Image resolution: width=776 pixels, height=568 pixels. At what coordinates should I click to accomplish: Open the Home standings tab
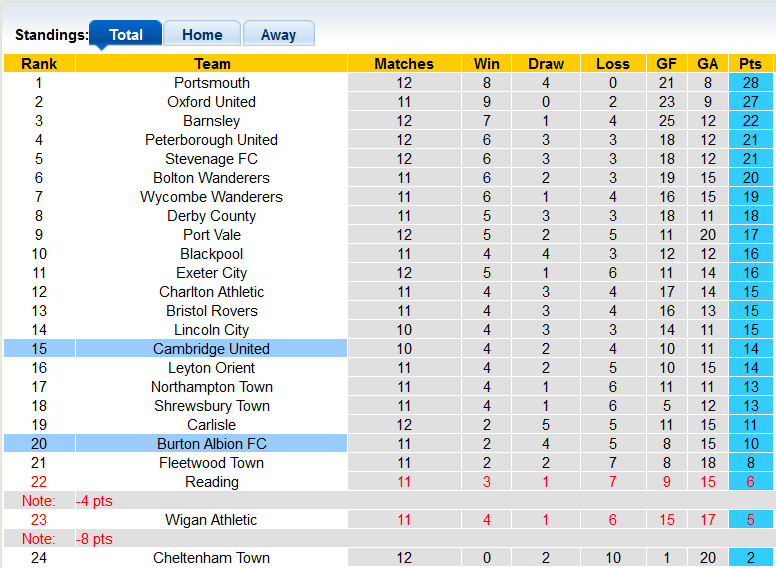pyautogui.click(x=202, y=34)
